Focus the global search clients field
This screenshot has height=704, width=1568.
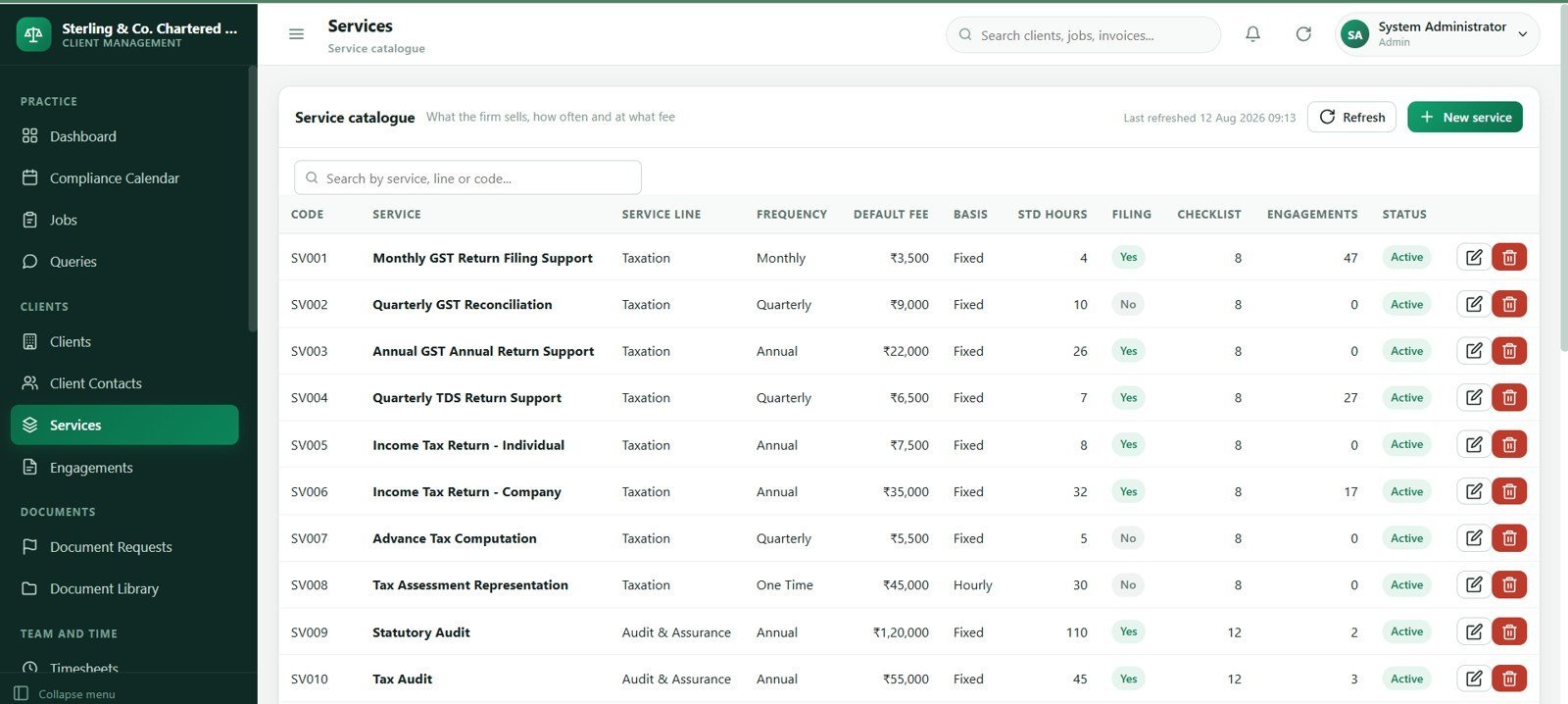[x=1083, y=34]
